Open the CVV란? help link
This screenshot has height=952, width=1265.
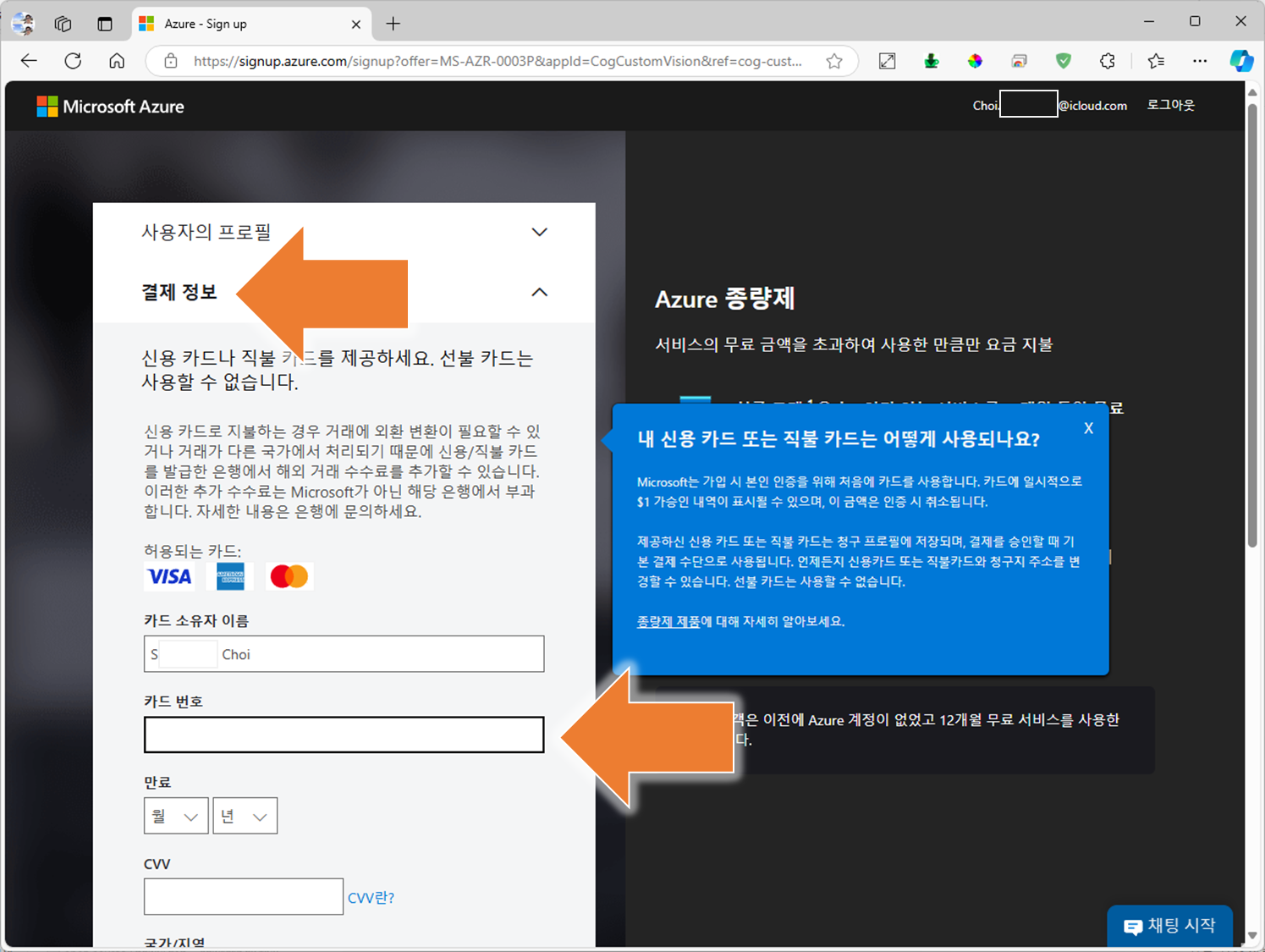click(371, 898)
